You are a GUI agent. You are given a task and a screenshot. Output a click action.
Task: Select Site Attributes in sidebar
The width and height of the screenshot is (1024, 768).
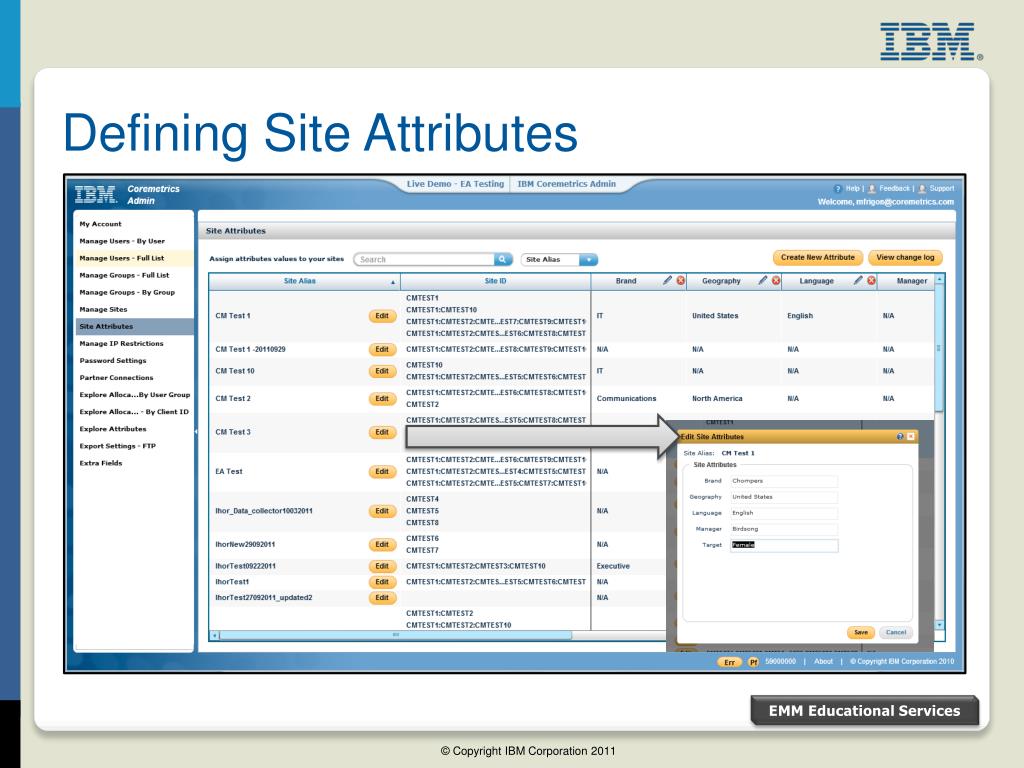[135, 326]
